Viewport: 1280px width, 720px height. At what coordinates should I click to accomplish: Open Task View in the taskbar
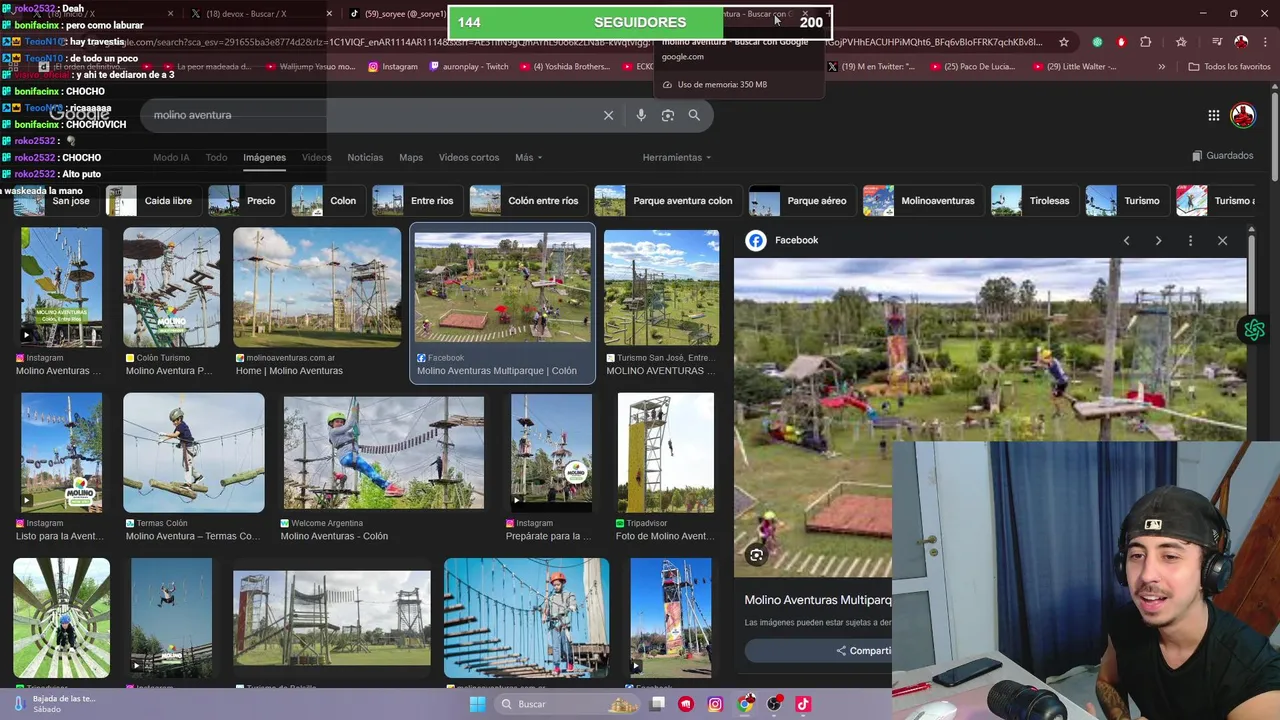click(657, 704)
